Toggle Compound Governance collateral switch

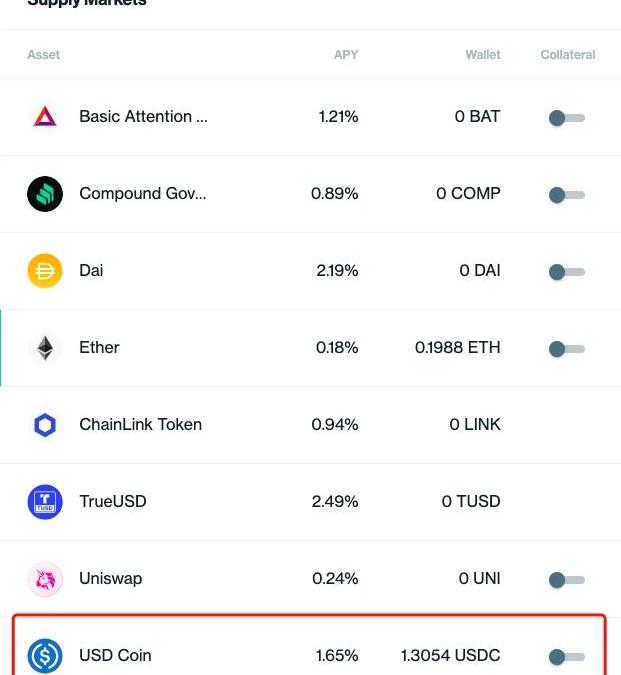coord(566,195)
